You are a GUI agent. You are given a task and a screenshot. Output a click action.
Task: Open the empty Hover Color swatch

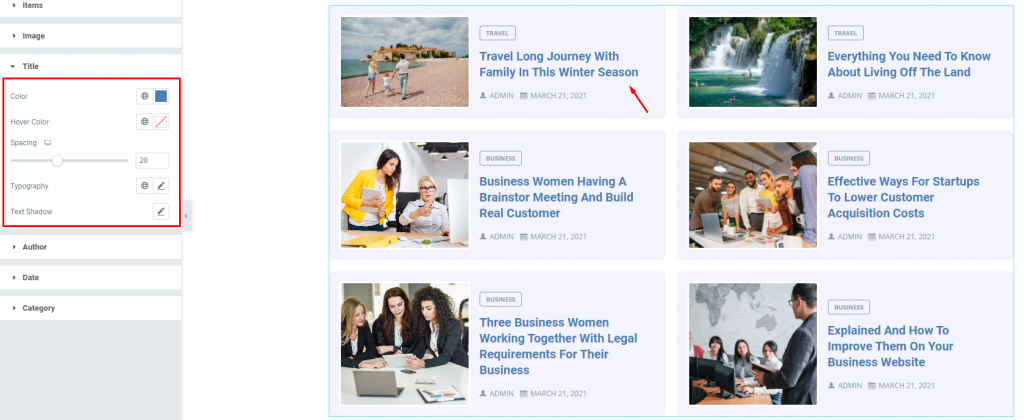point(161,121)
